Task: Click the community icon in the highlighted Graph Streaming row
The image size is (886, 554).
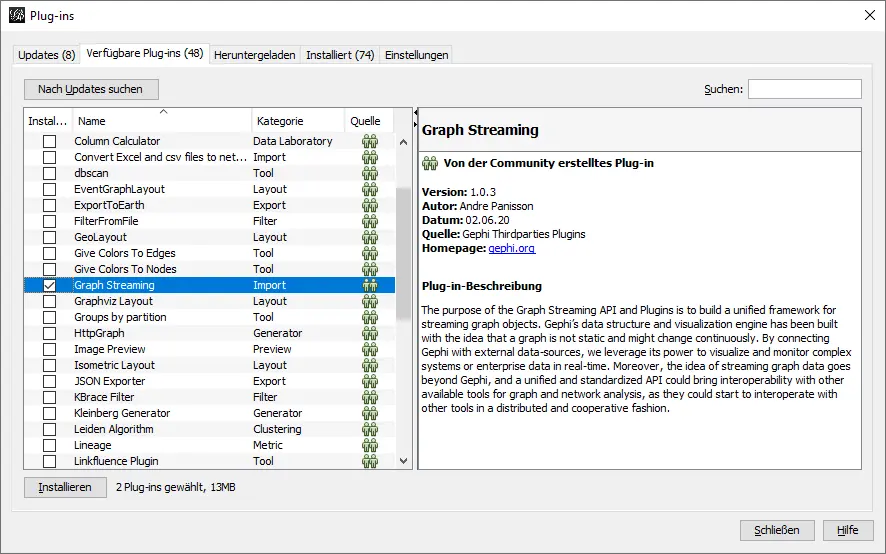Action: click(x=370, y=285)
